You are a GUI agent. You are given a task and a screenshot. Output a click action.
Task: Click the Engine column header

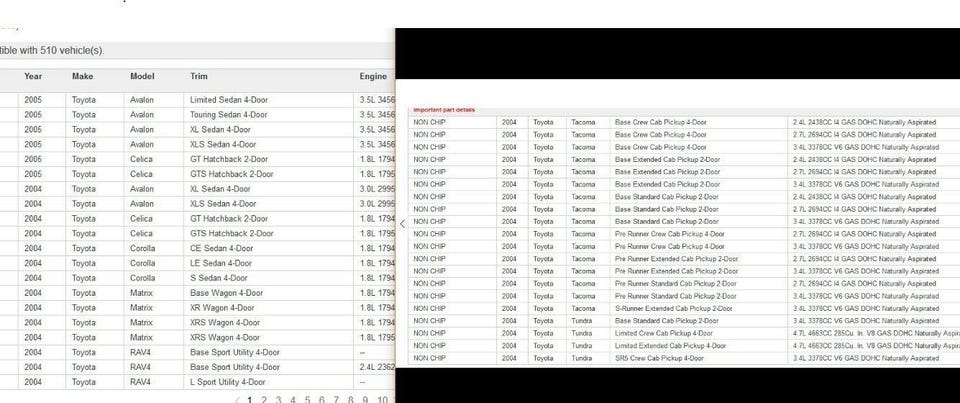pos(373,77)
